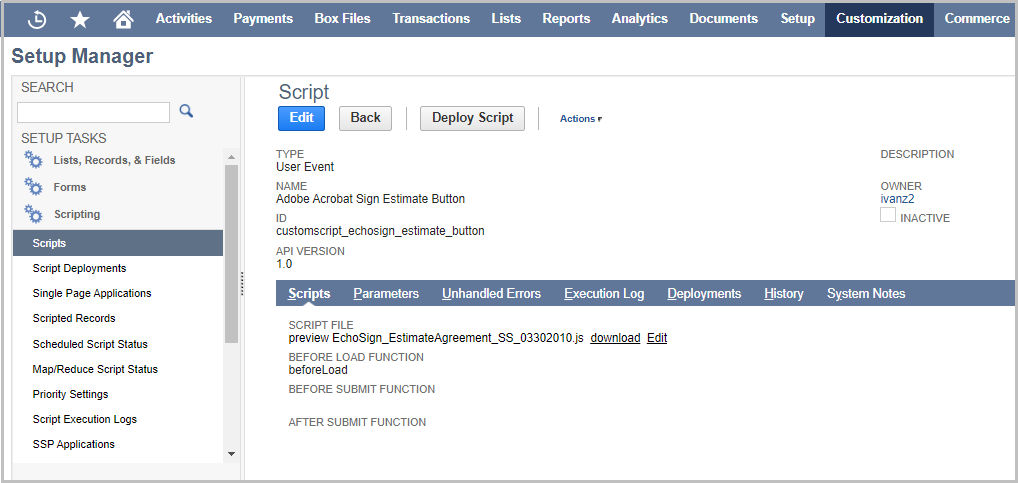The image size is (1018, 483).
Task: Open the Execution Log tab
Action: 604,293
